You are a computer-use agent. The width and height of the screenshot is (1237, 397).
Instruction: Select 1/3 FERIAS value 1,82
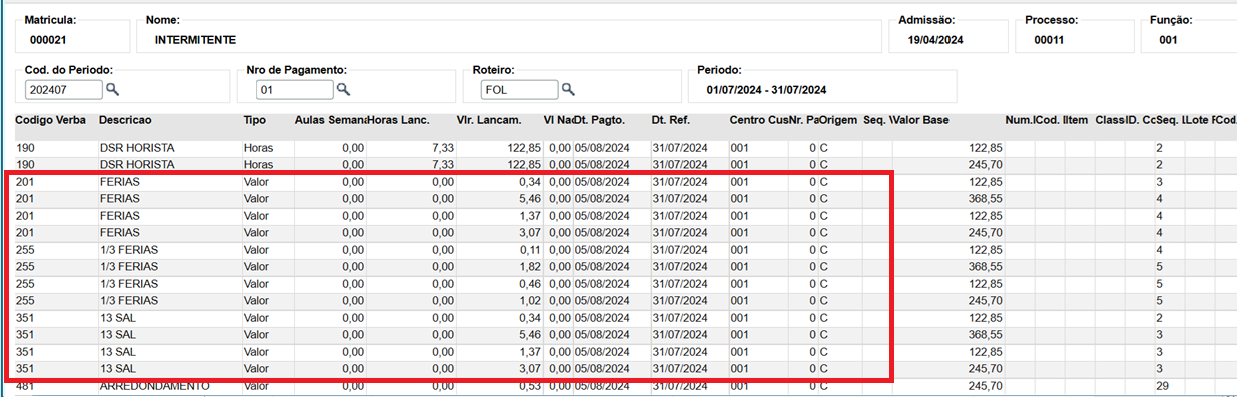(530, 266)
